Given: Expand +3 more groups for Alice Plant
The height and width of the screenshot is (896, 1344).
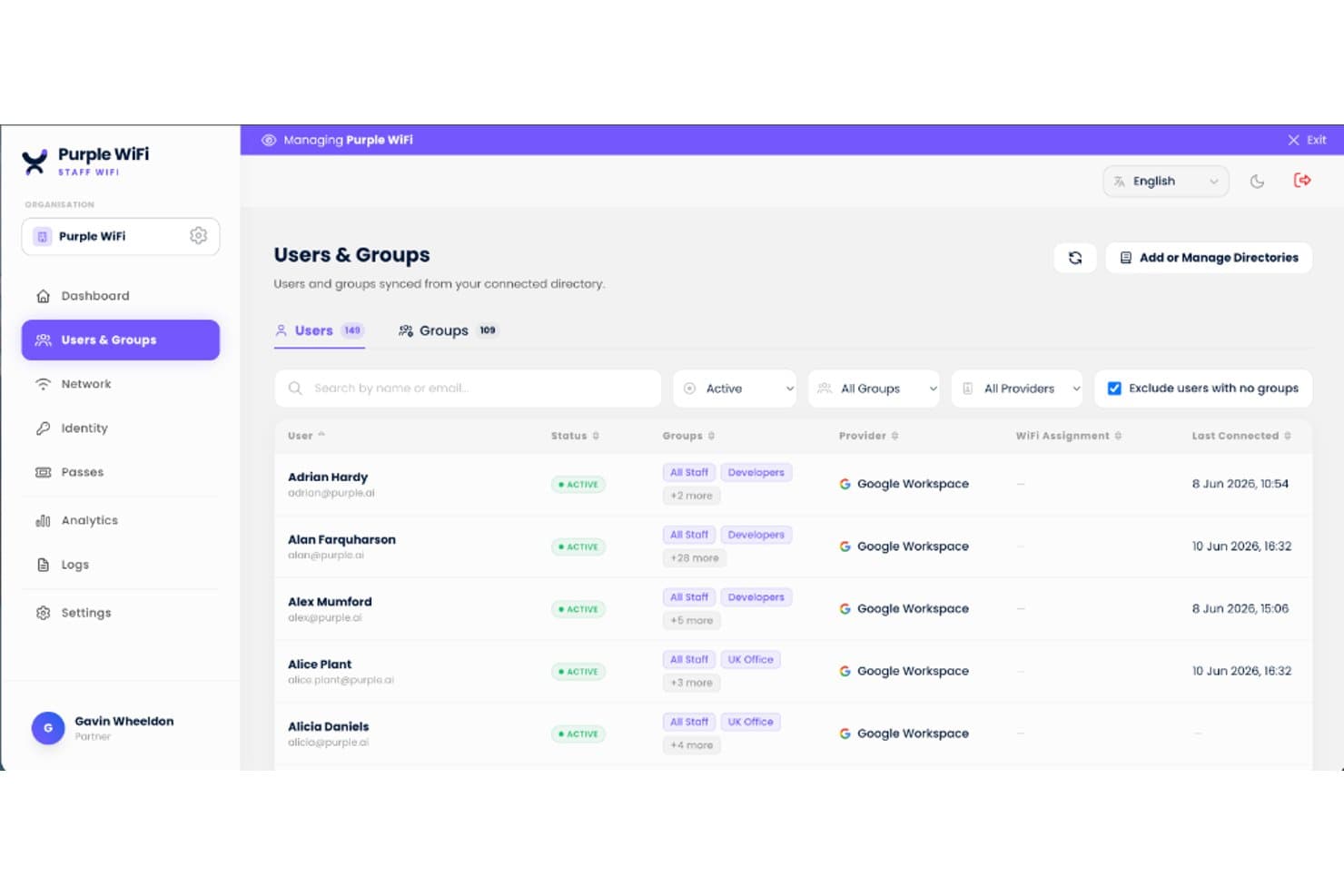Looking at the screenshot, I should tap(691, 683).
